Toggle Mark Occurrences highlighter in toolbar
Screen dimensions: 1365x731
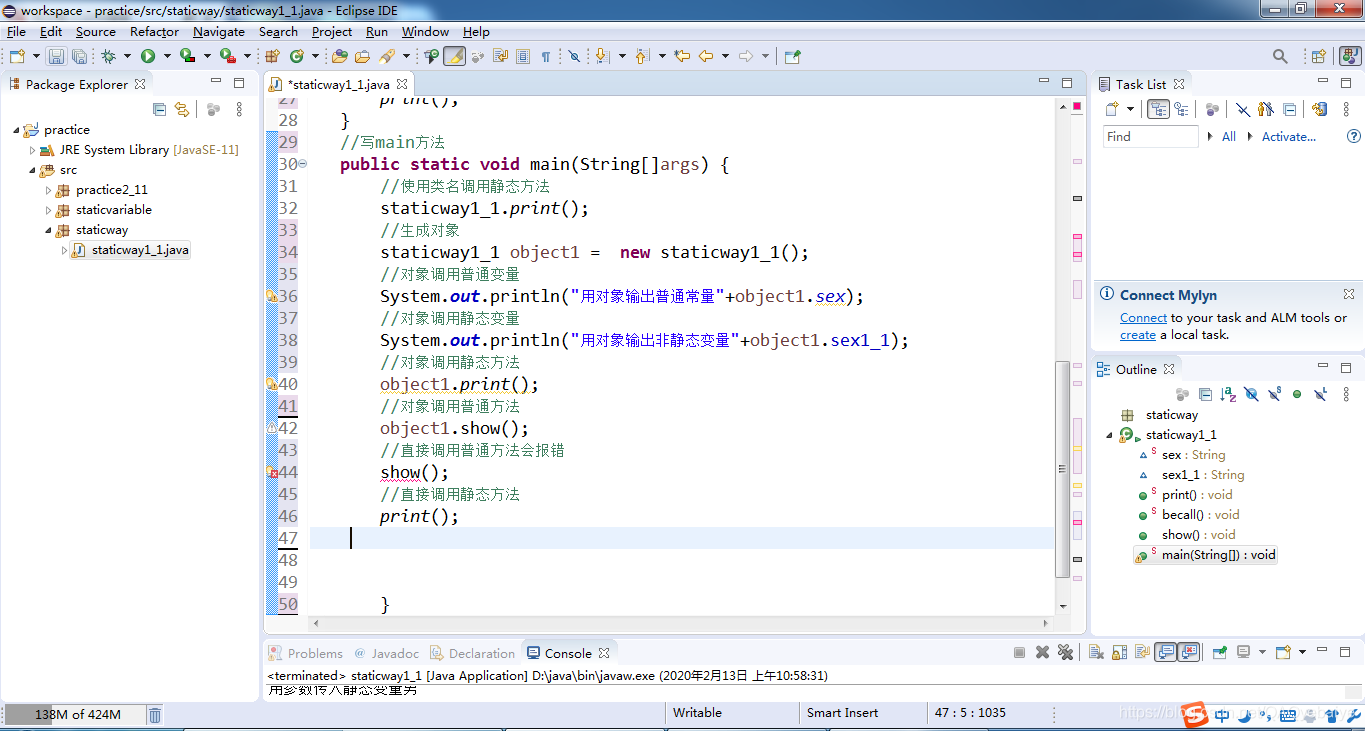click(454, 57)
